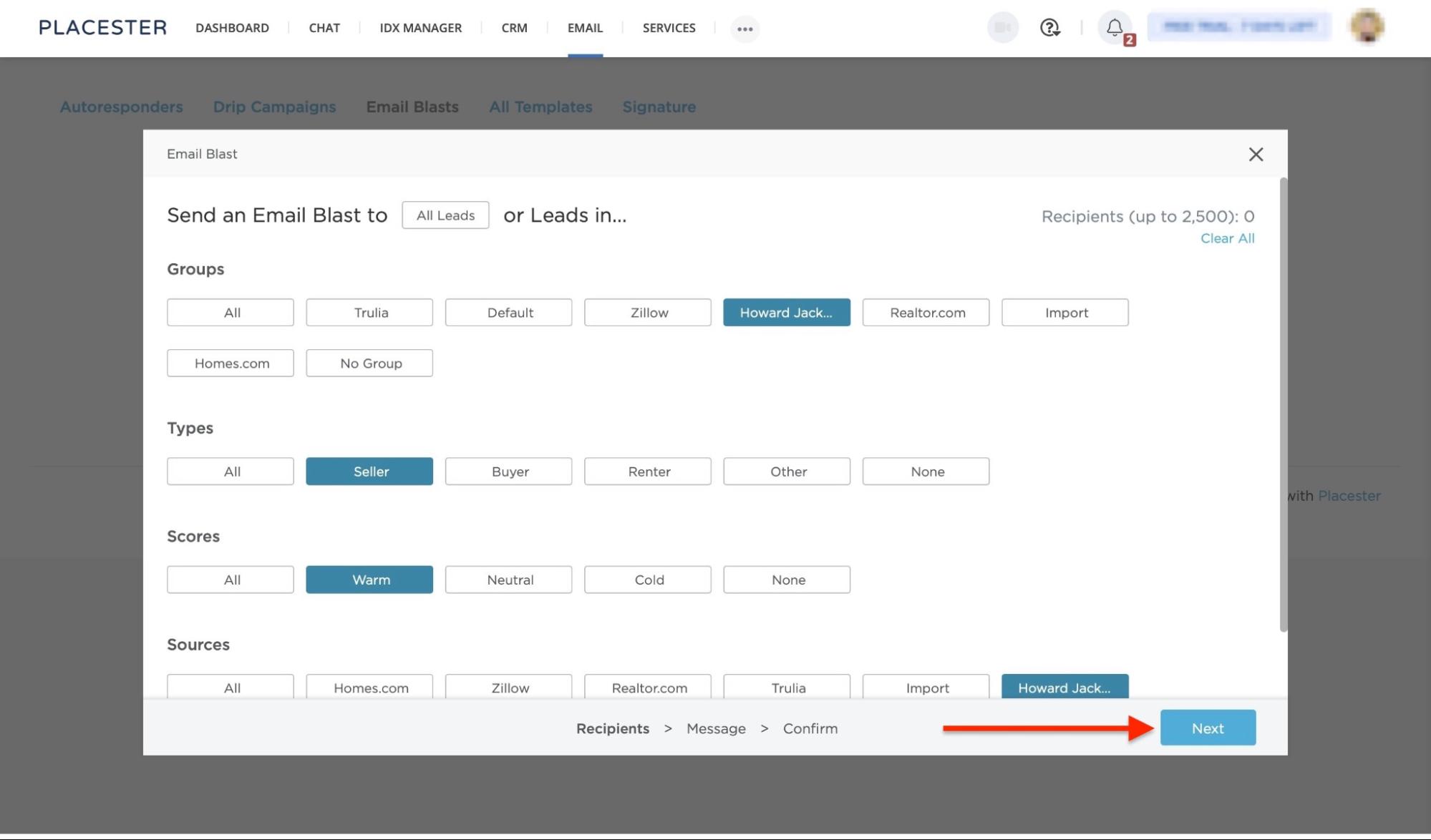The height and width of the screenshot is (840, 1431).
Task: Toggle off the Warm score filter
Action: point(369,580)
